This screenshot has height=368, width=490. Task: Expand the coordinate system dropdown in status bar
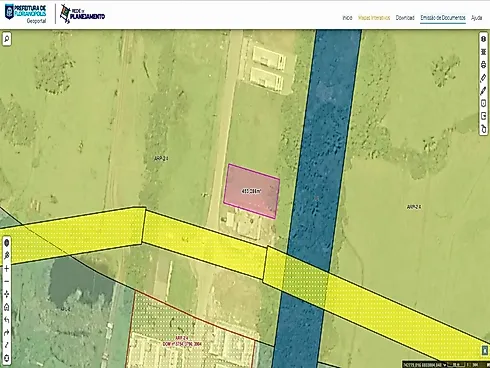click(444, 365)
